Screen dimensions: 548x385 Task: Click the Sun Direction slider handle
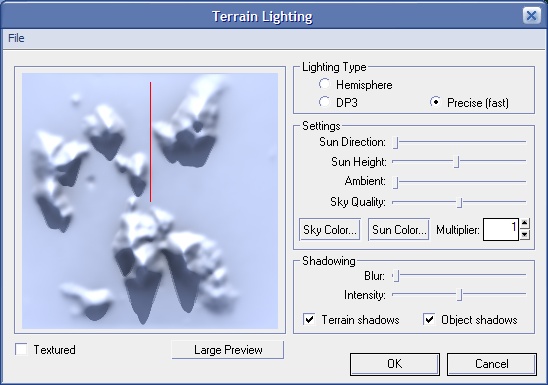click(396, 143)
